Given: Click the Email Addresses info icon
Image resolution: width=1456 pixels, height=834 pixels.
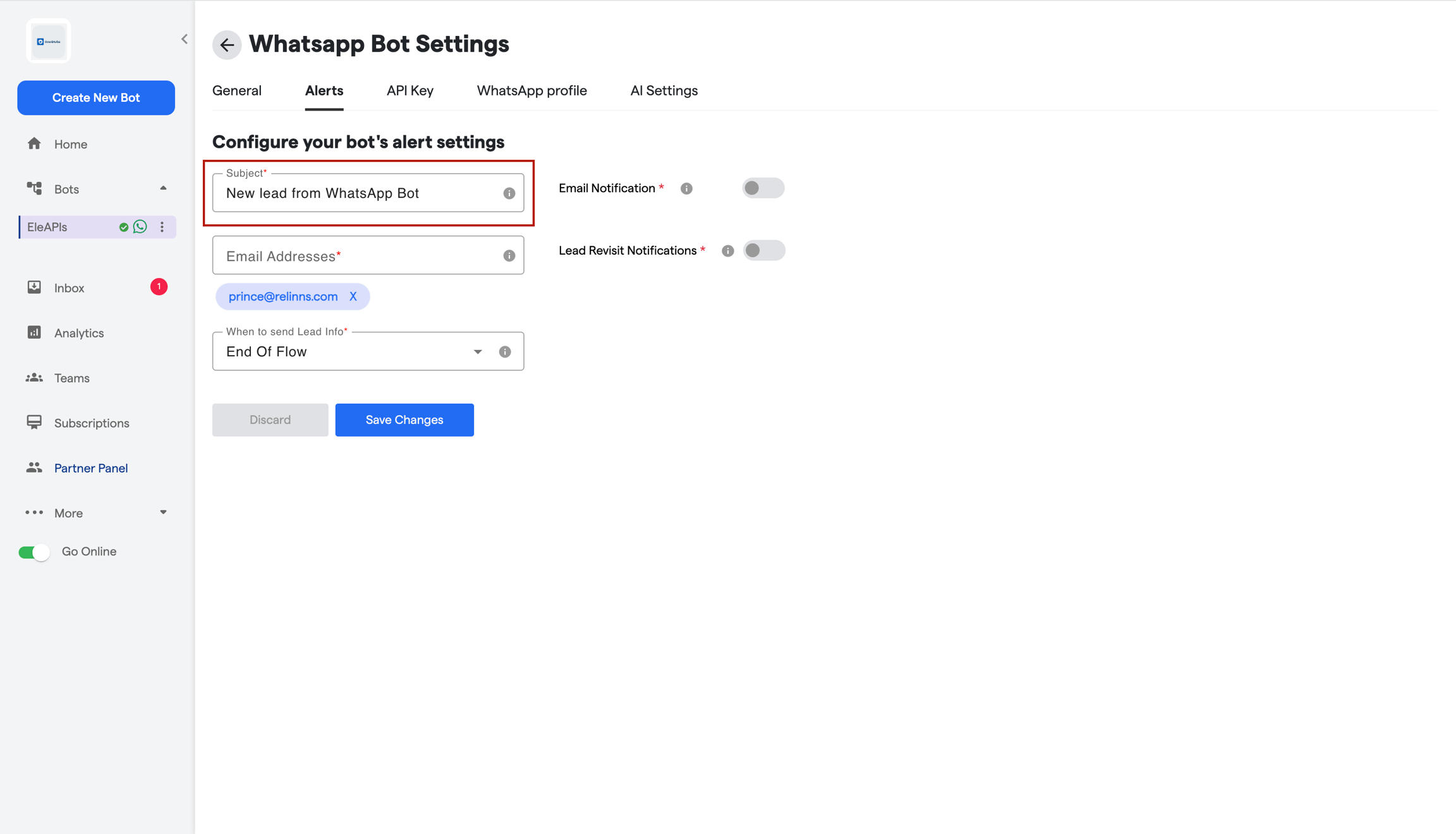Looking at the screenshot, I should 509,256.
